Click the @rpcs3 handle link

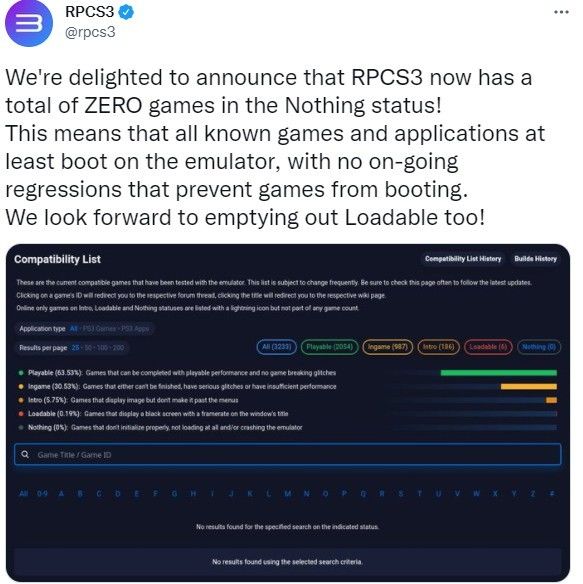[90, 32]
